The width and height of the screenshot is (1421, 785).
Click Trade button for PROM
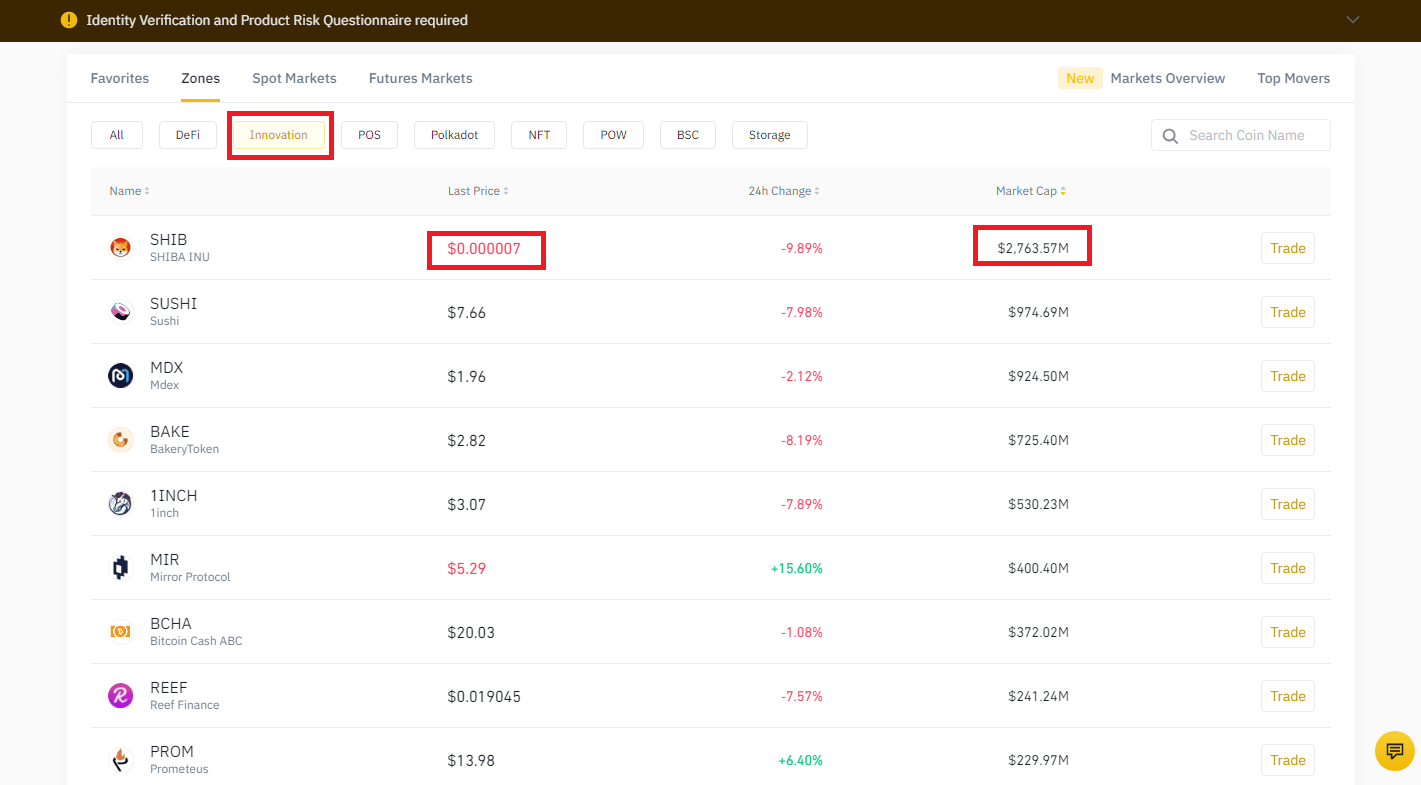pos(1288,760)
